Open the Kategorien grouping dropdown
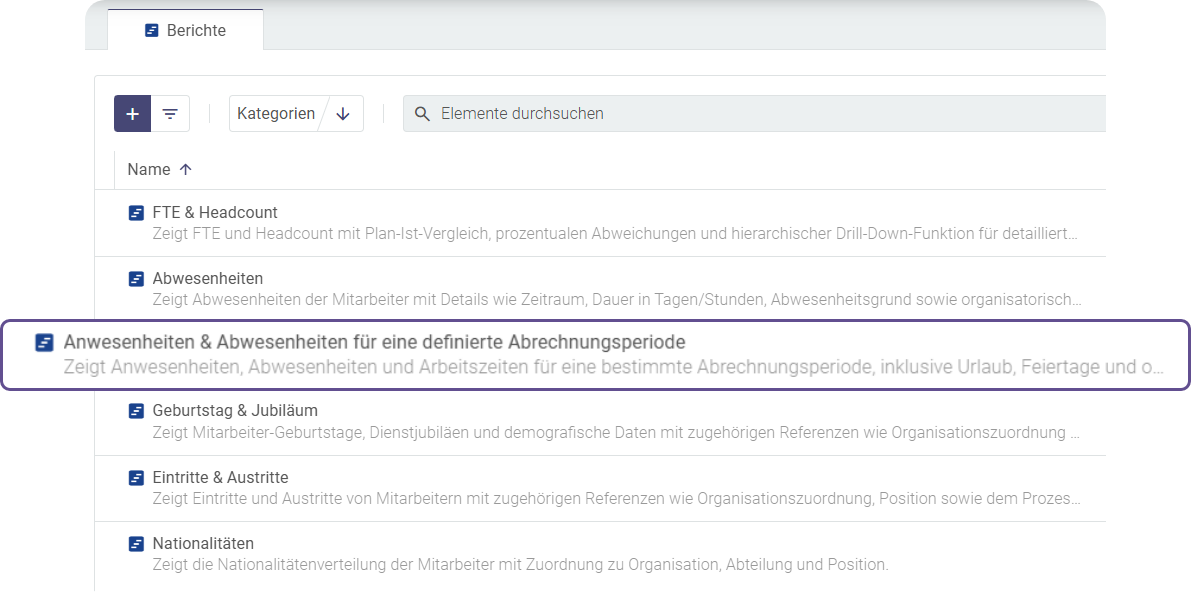The width and height of the screenshot is (1191, 594). tap(275, 114)
